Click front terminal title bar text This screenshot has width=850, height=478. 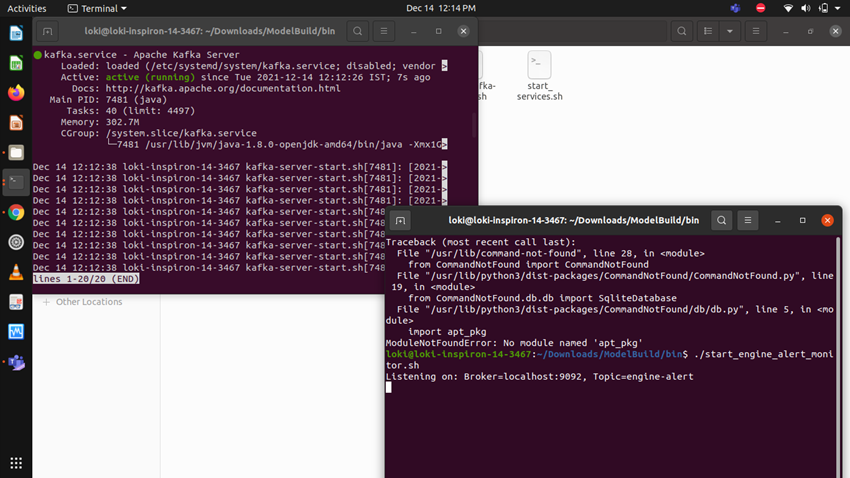574,221
